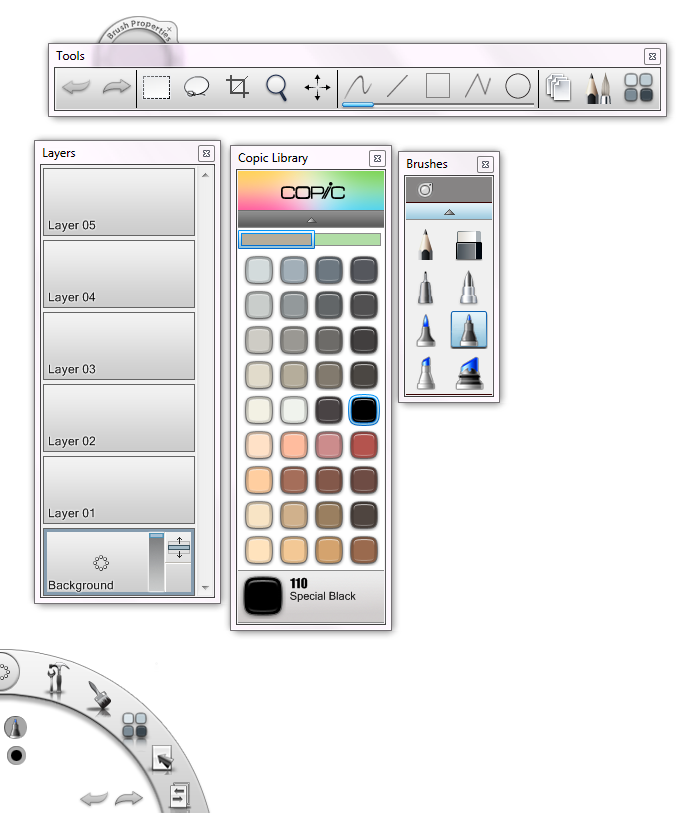Toggle Copic Library via four-squares toolbar icon
This screenshot has width=688, height=813.
click(x=638, y=87)
